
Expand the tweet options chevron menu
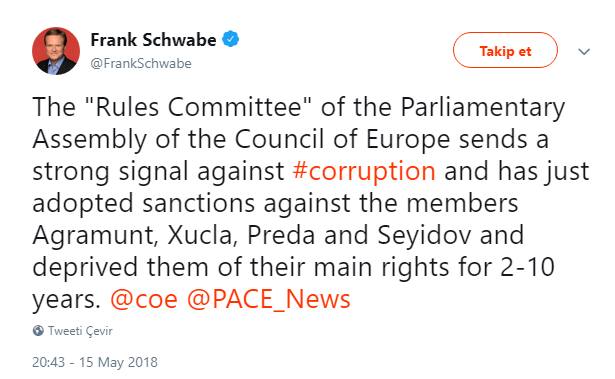pos(584,51)
